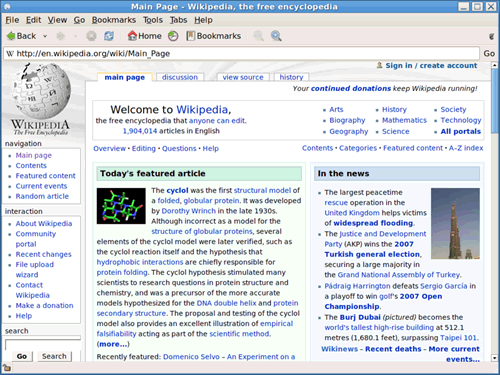Click Recent changes in interaction box
This screenshot has height=375, width=500.
(x=43, y=254)
